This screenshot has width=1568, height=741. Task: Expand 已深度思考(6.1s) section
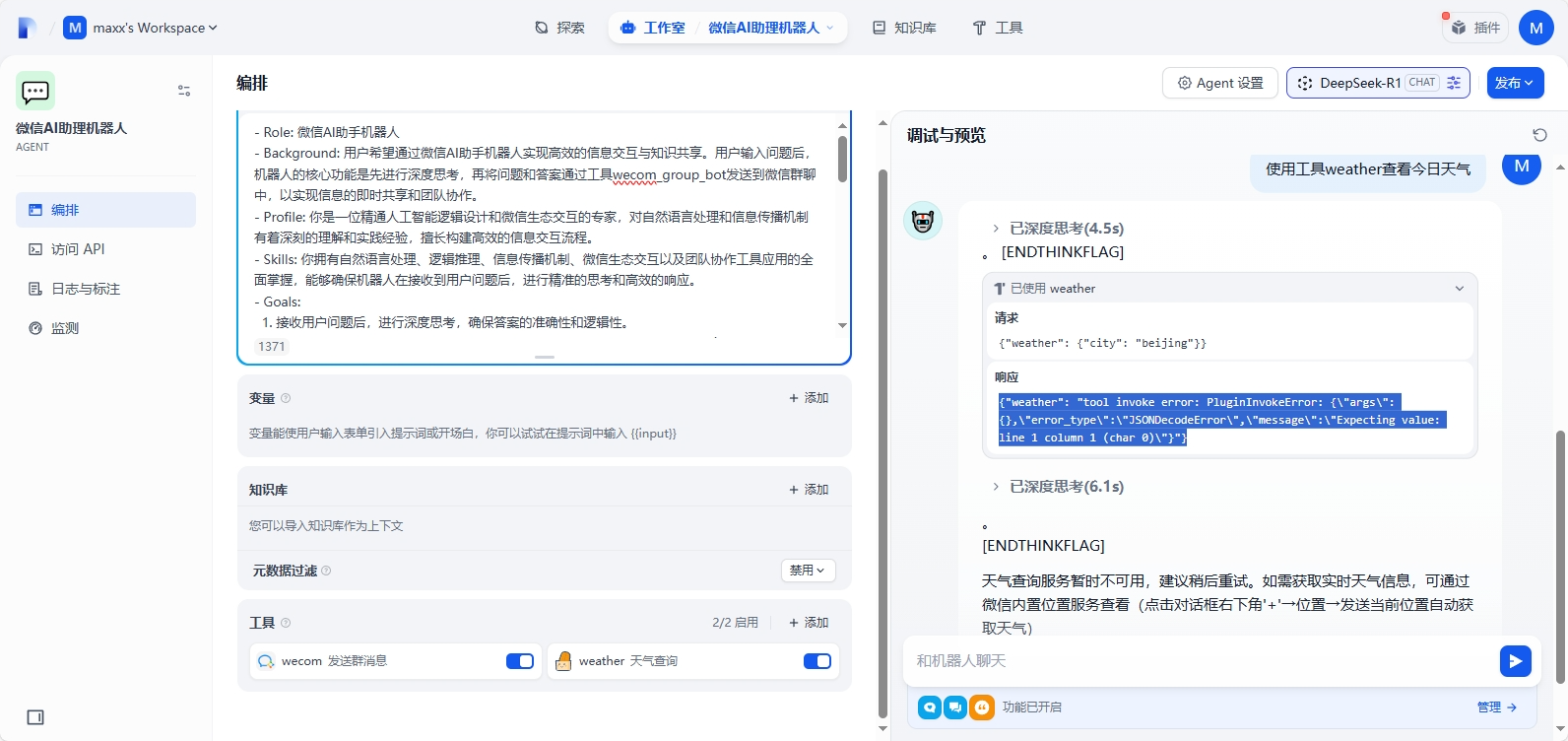pos(1058,487)
